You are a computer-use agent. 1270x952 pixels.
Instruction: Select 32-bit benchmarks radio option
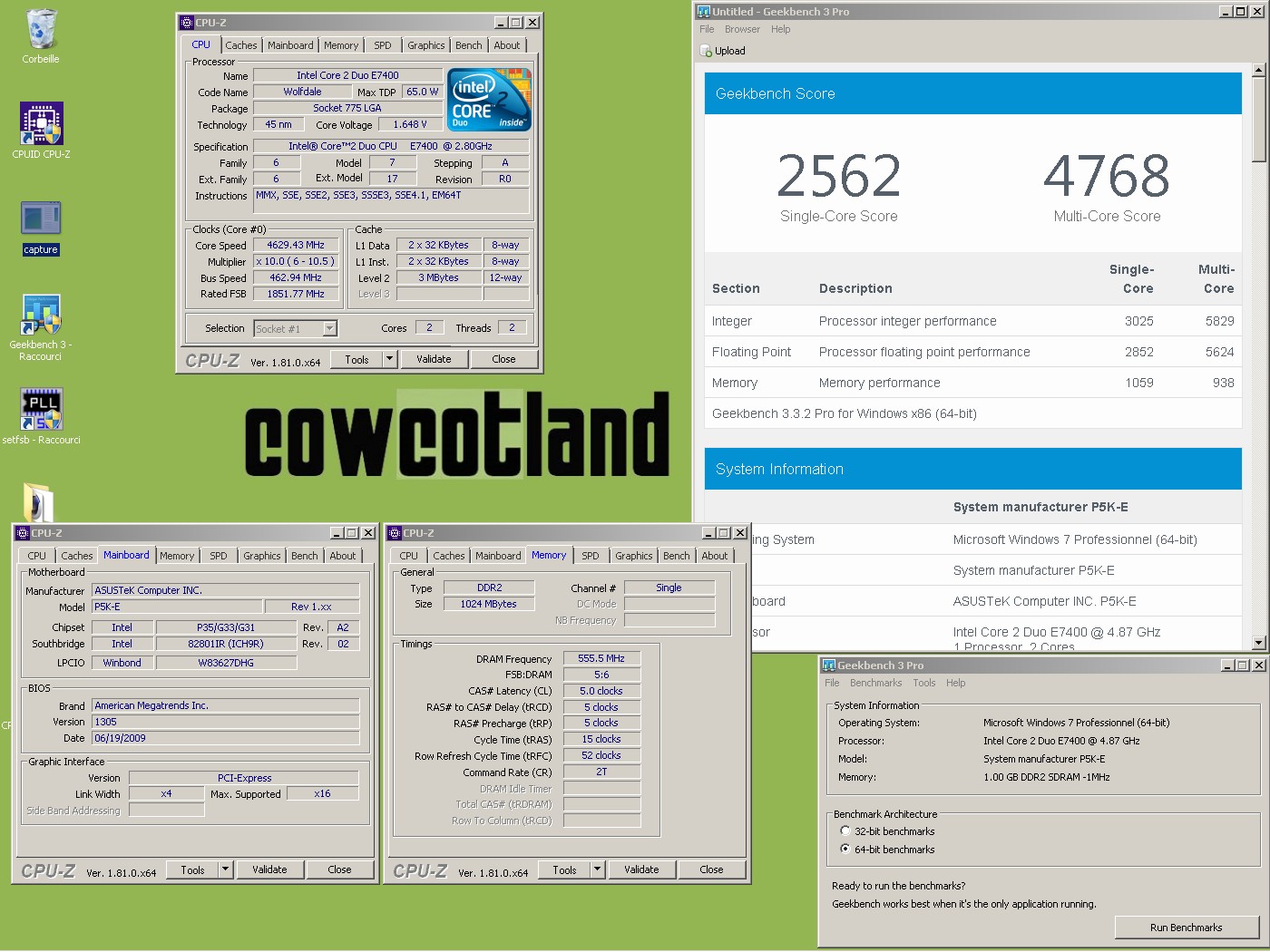coord(845,831)
